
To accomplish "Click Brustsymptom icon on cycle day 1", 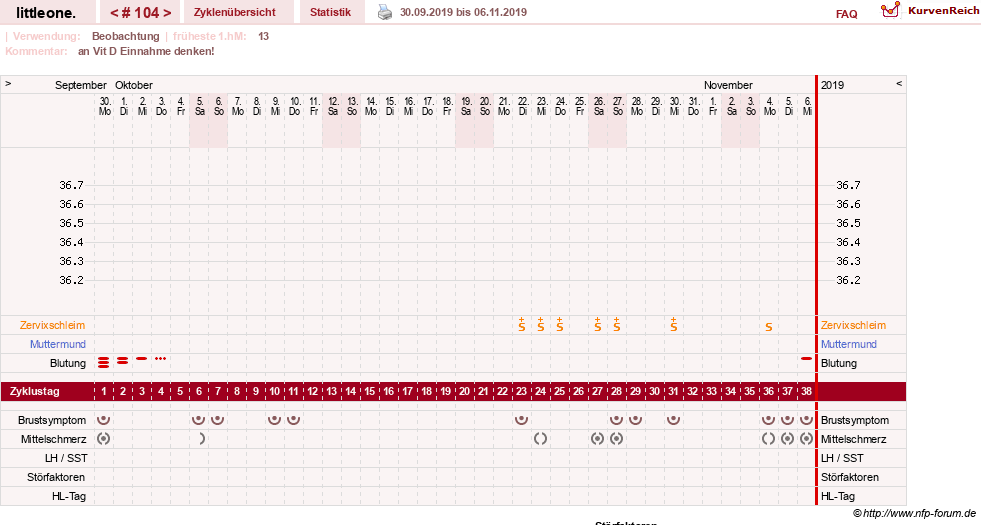I will 104,419.
